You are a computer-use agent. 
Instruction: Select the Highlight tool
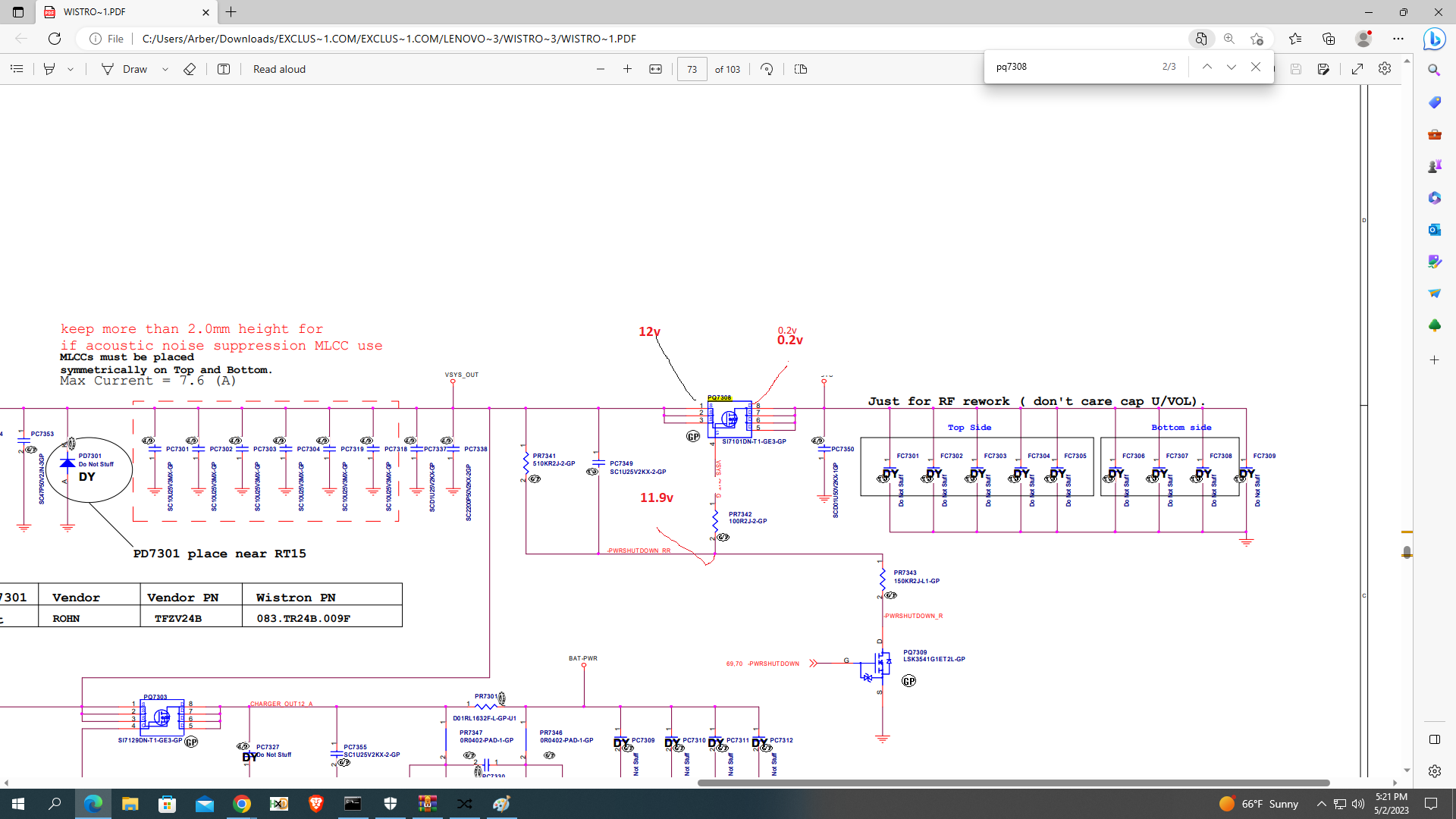click(49, 69)
